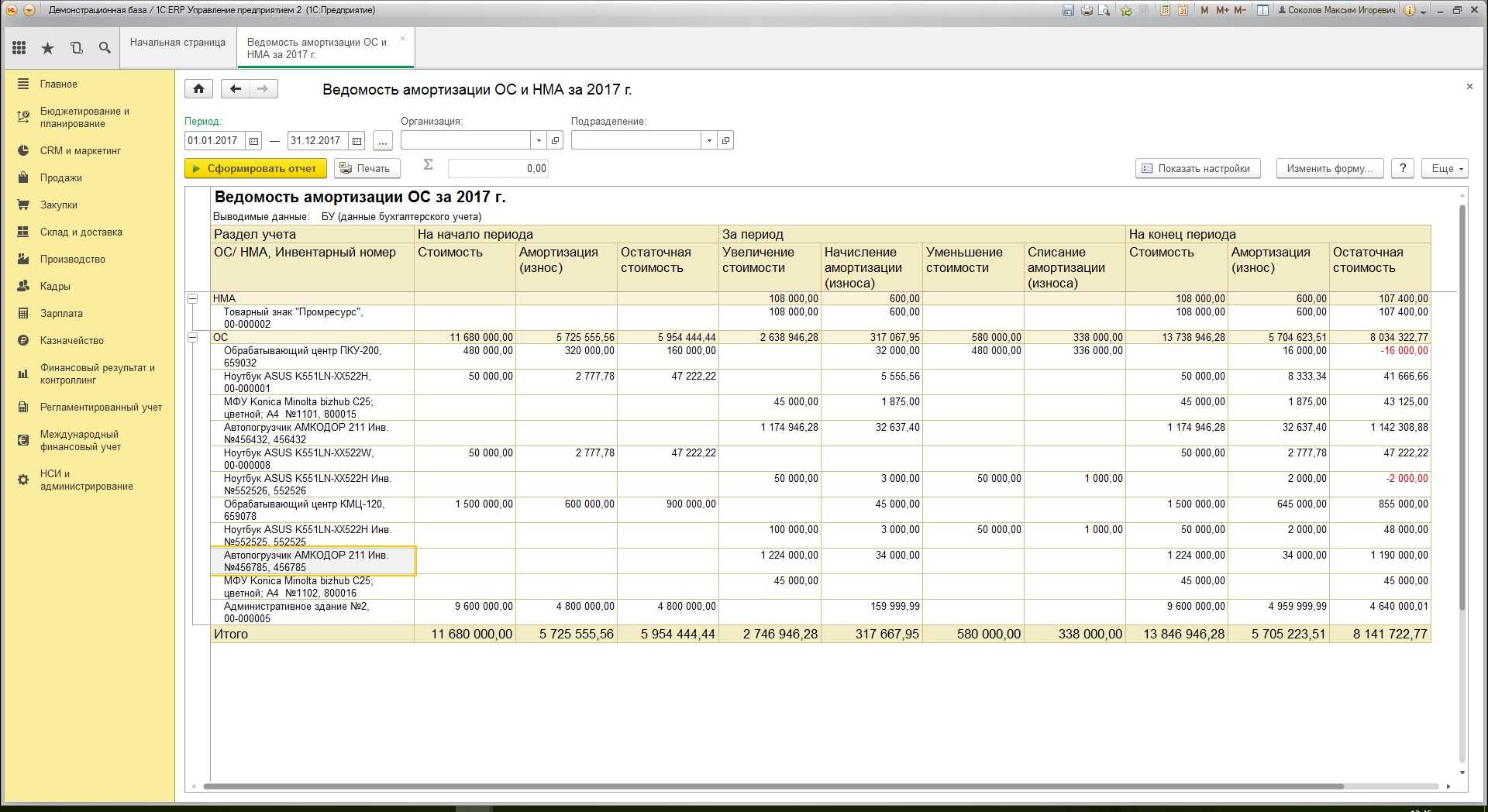Click the home button in report toolbar
Image resolution: width=1488 pixels, height=812 pixels.
pyautogui.click(x=199, y=89)
